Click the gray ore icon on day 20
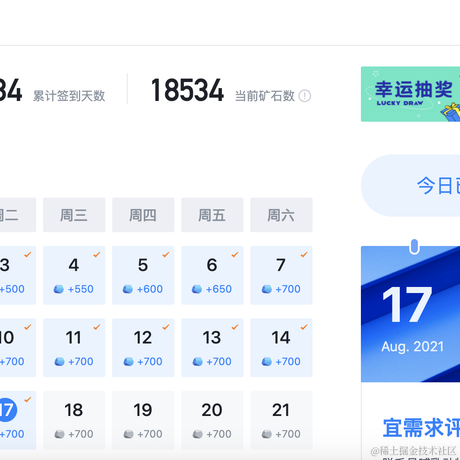 pos(198,434)
